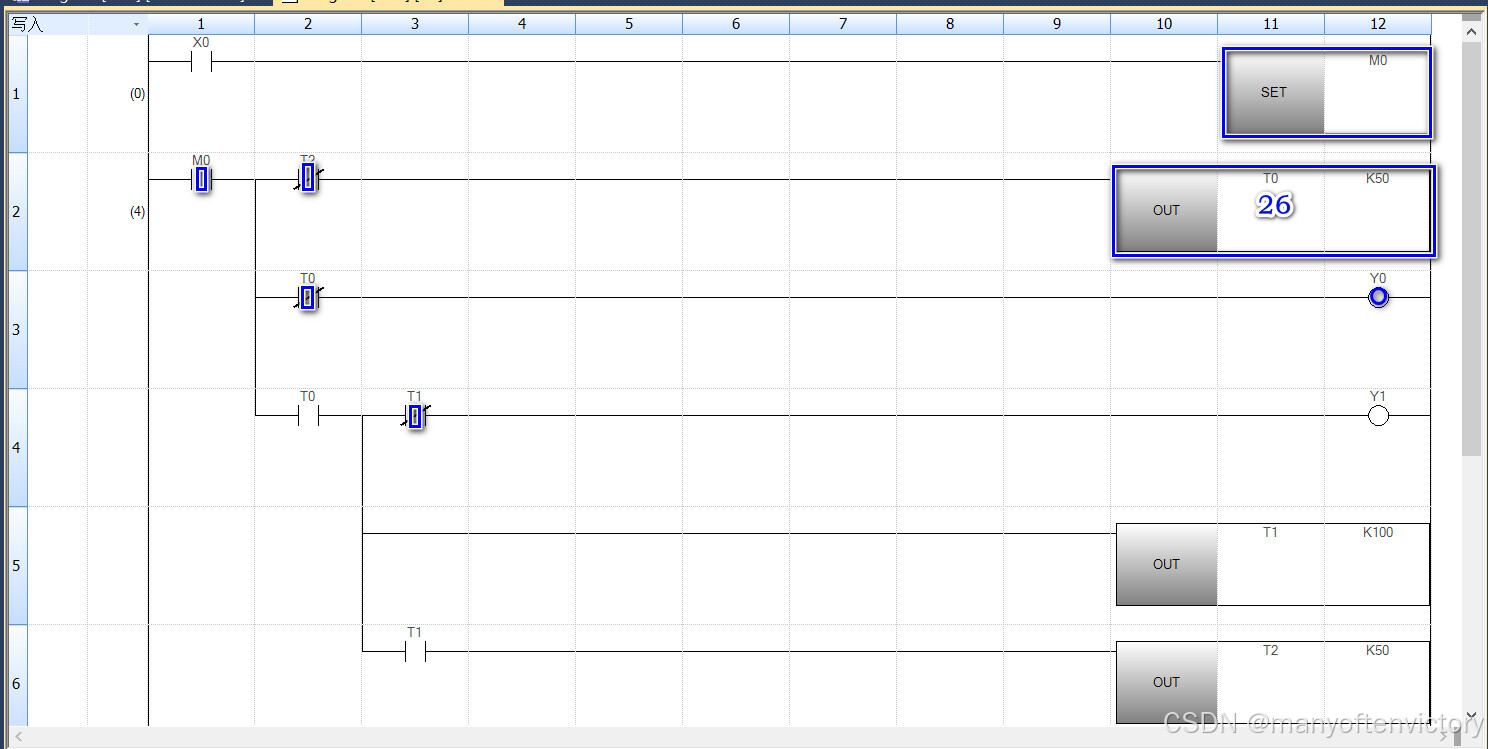Click the step number (4) label

pos(137,212)
